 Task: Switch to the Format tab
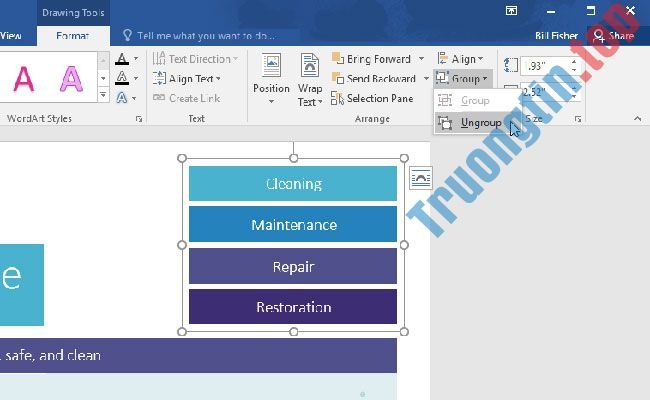pyautogui.click(x=73, y=36)
